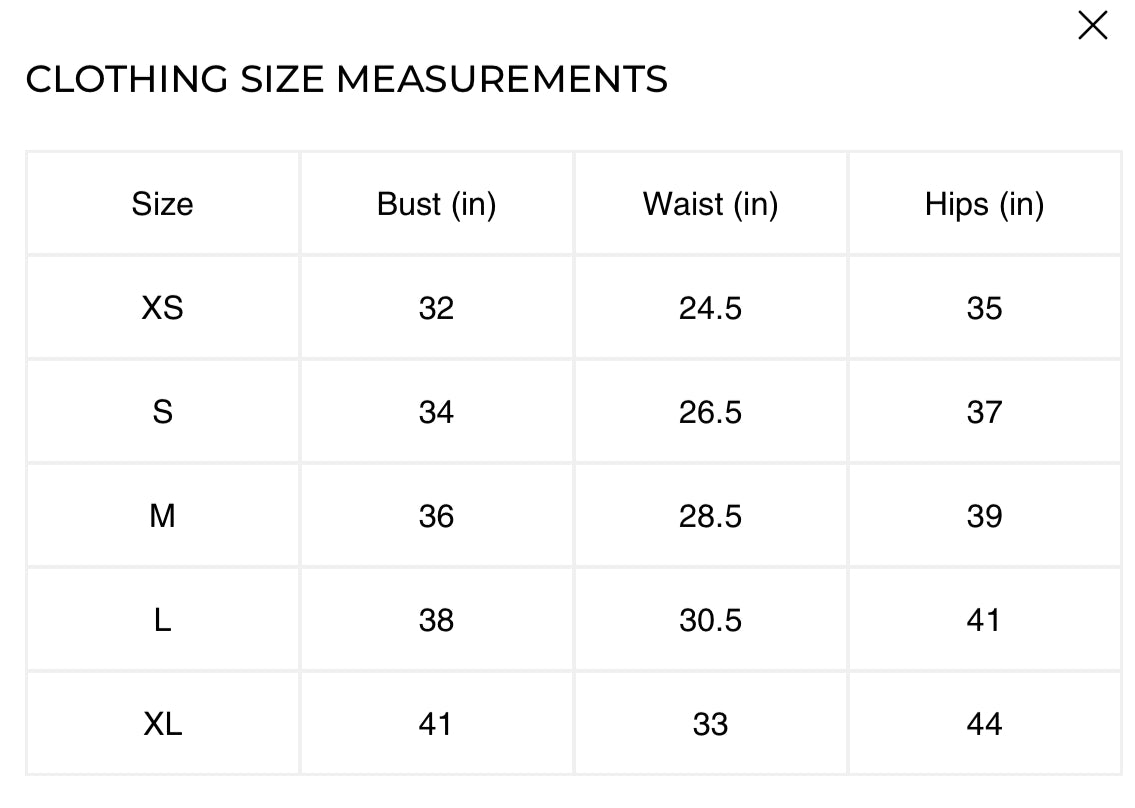The width and height of the screenshot is (1135, 808).
Task: Select the L size row label
Action: (x=162, y=620)
